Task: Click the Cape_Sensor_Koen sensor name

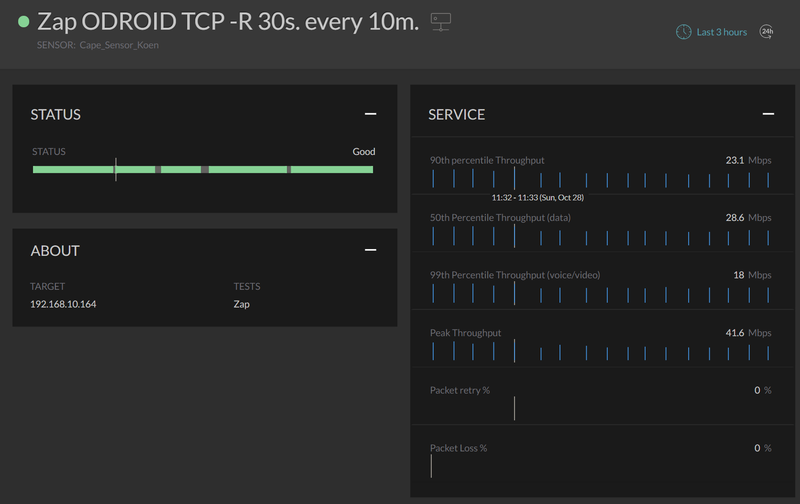Action: click(x=119, y=45)
